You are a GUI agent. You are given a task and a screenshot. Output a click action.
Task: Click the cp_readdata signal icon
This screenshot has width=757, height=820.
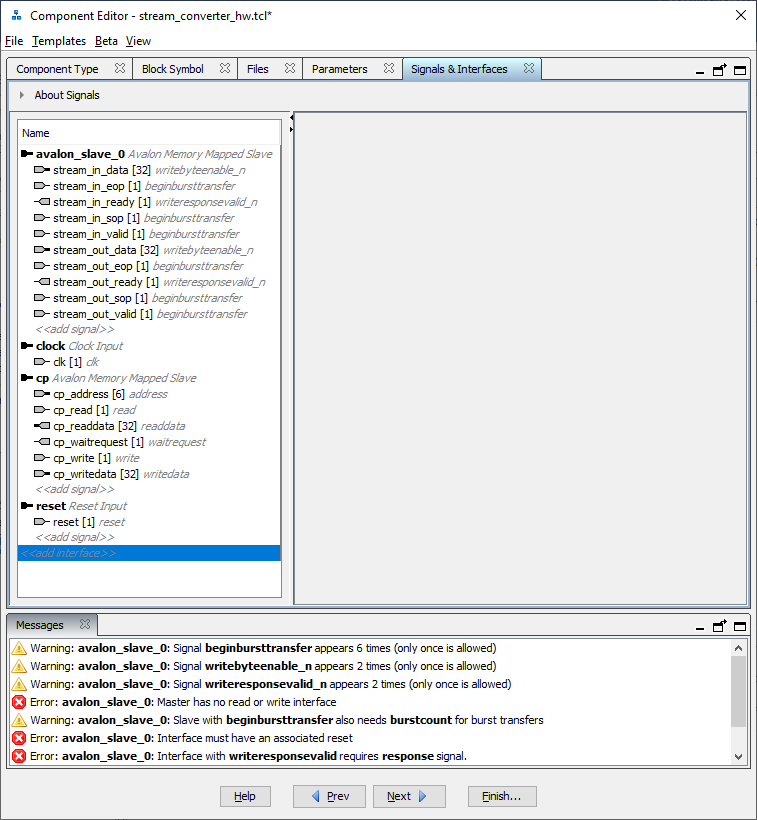41,426
